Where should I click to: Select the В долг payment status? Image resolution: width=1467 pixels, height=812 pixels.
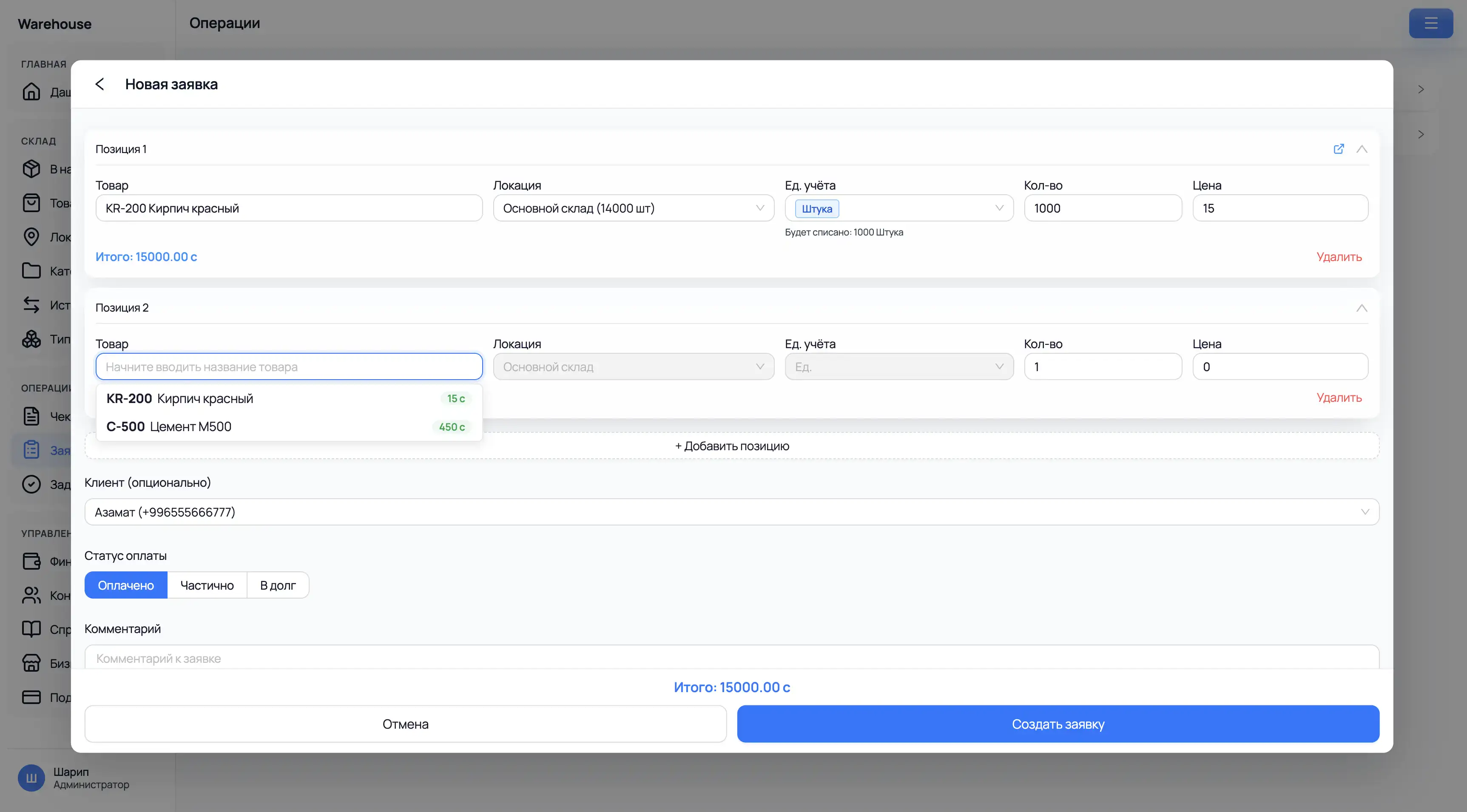[x=278, y=585]
